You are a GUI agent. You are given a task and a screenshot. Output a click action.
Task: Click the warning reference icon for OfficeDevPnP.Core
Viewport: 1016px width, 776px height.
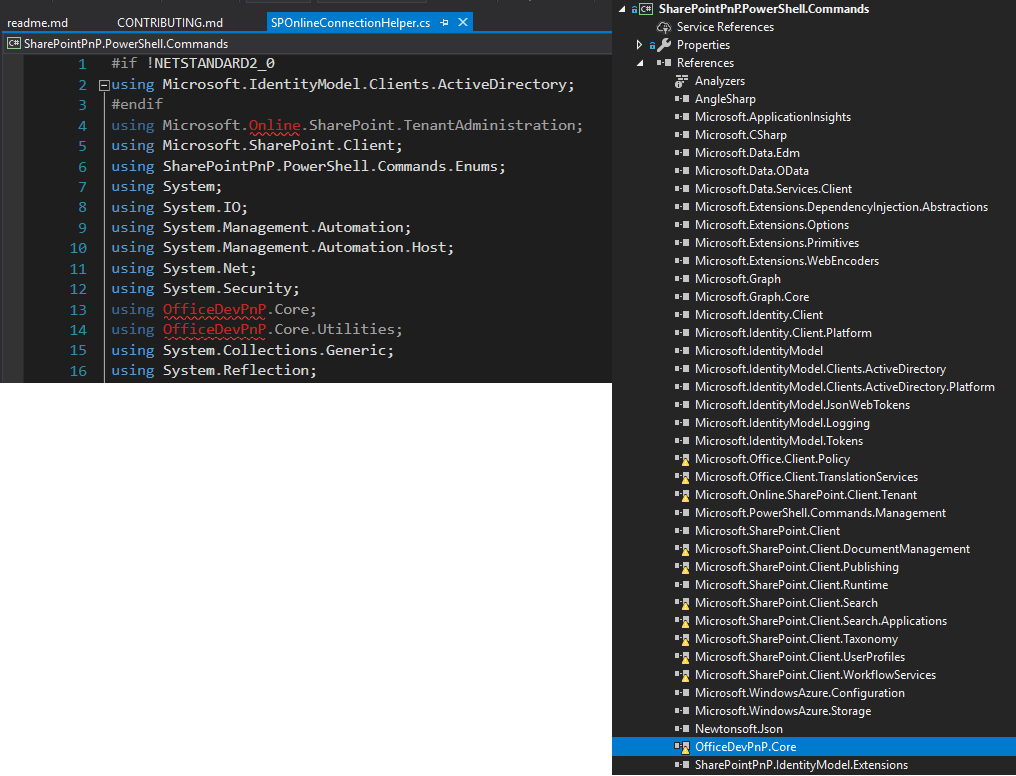682,747
